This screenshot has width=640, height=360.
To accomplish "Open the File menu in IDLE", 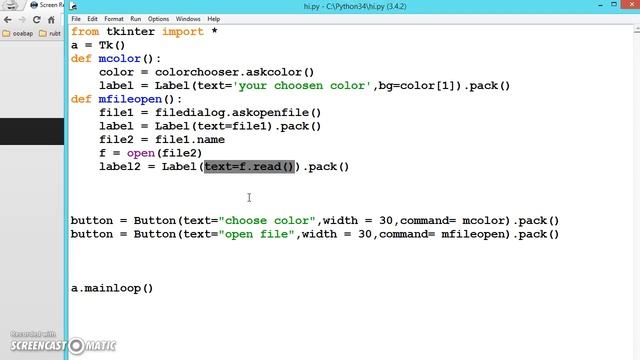I will pos(76,19).
